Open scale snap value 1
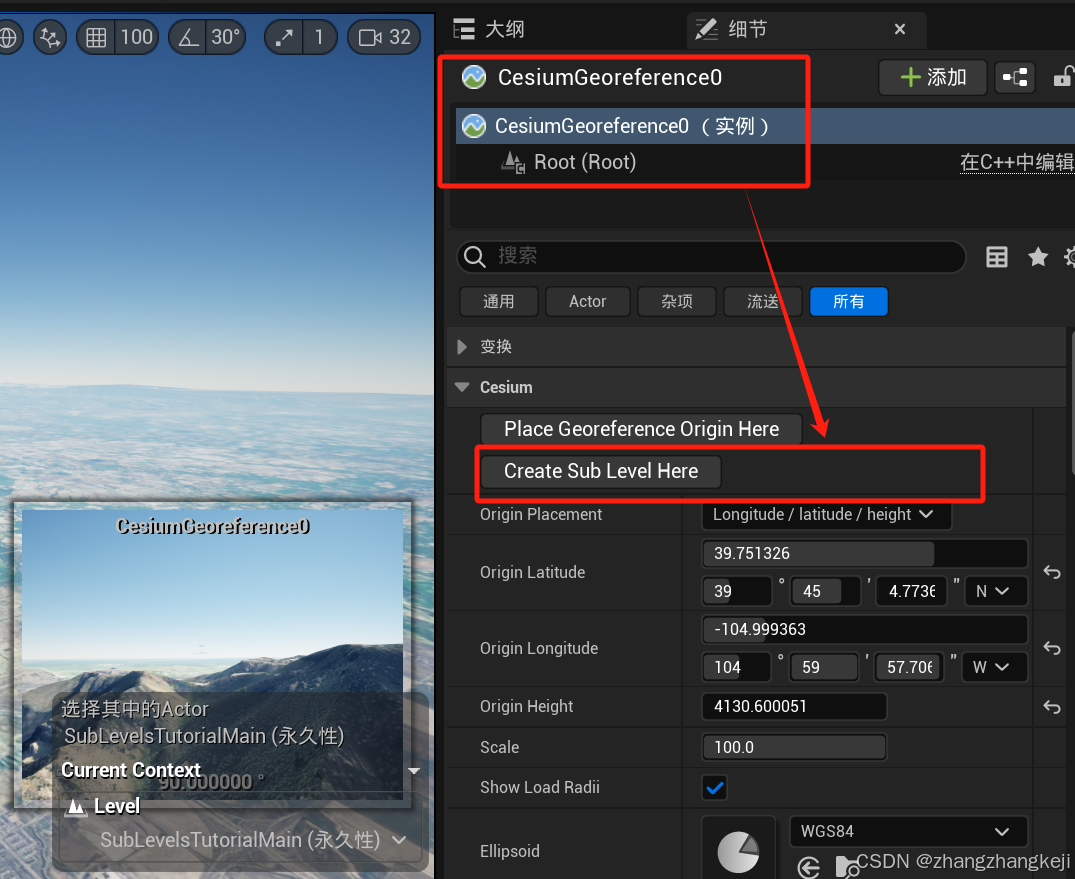1075x879 pixels. point(319,37)
